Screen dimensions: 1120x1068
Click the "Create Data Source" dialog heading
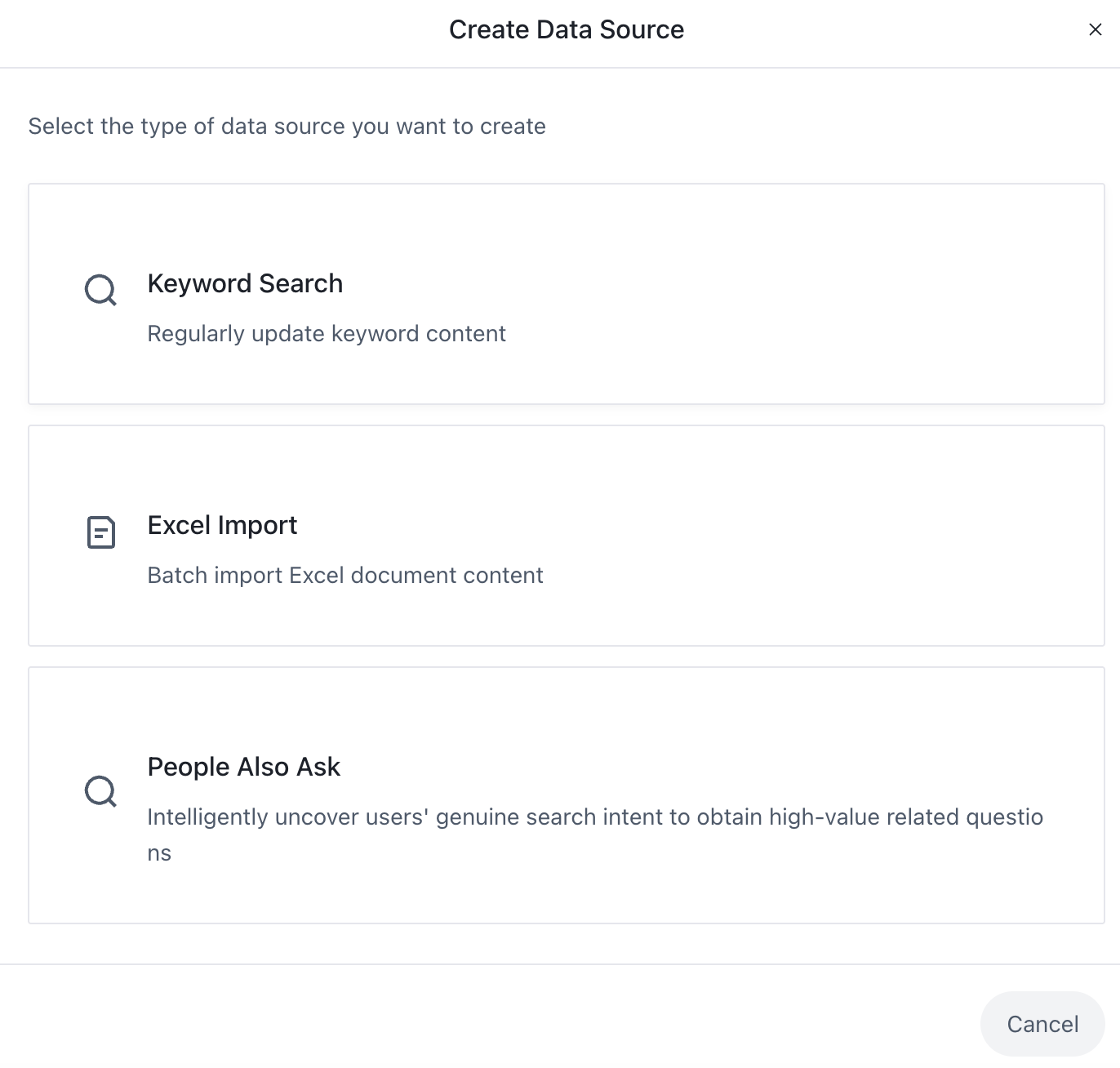point(567,30)
